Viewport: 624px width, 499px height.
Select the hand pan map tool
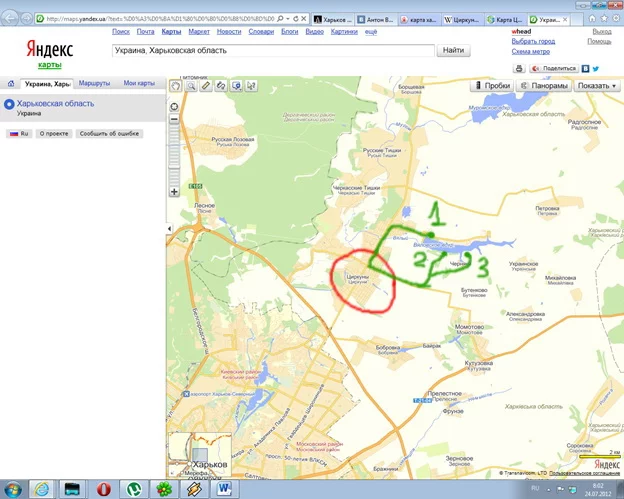click(175, 86)
